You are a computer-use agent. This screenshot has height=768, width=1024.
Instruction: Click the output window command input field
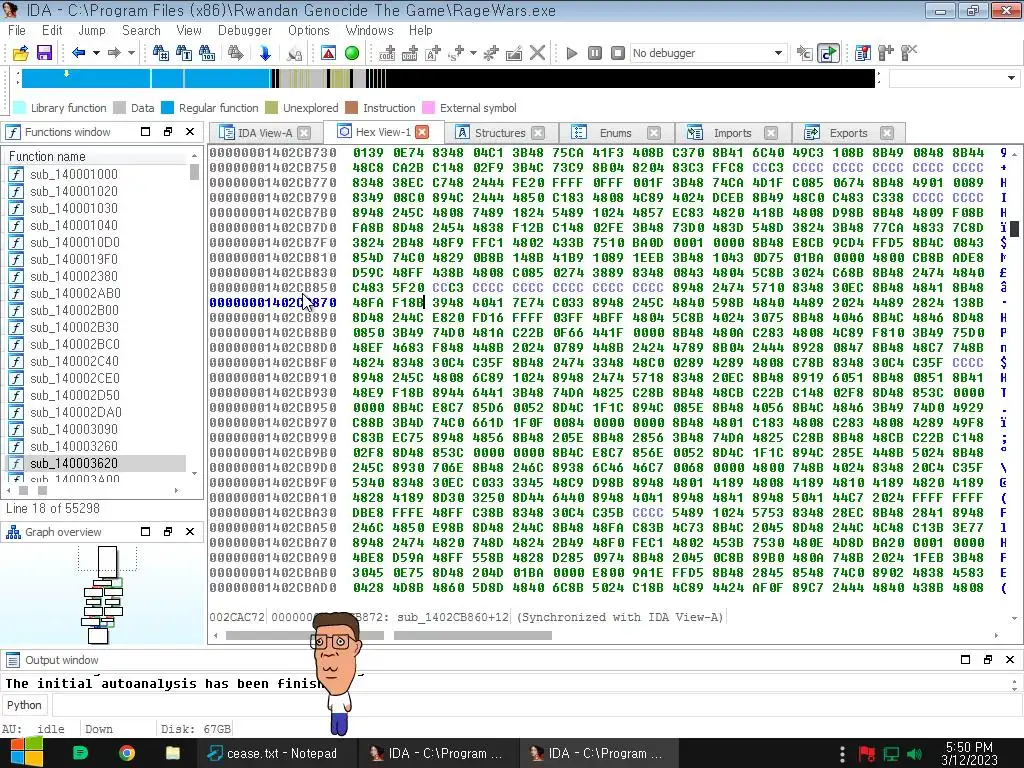(x=536, y=705)
